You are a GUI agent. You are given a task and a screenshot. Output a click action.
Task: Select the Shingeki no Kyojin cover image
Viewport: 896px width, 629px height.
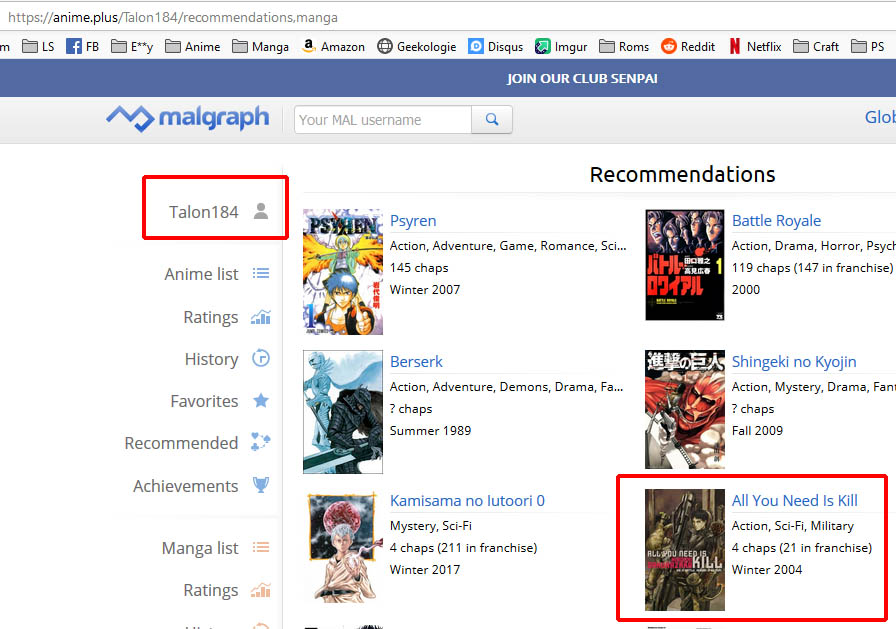[x=685, y=410]
